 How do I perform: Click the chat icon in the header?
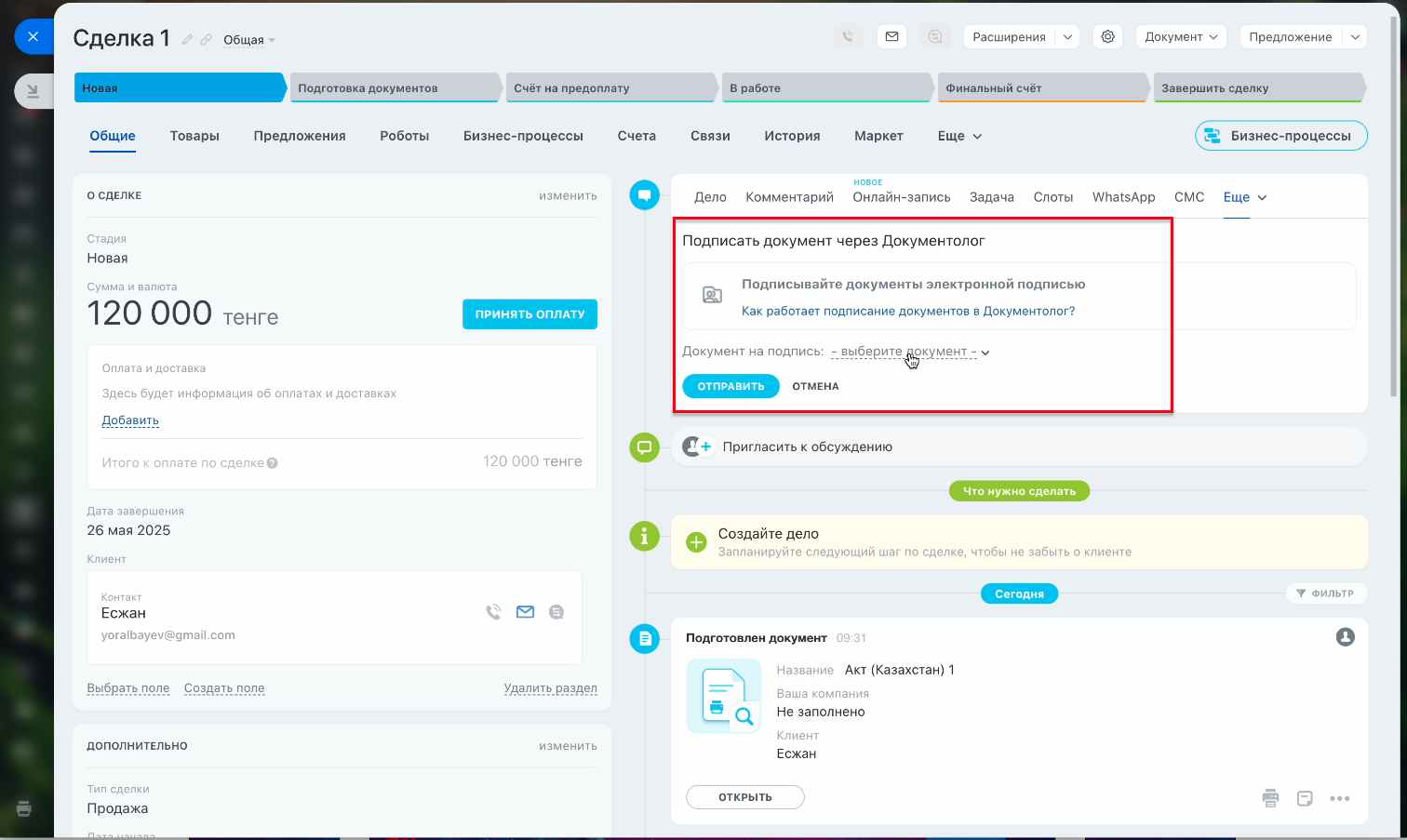click(x=935, y=37)
